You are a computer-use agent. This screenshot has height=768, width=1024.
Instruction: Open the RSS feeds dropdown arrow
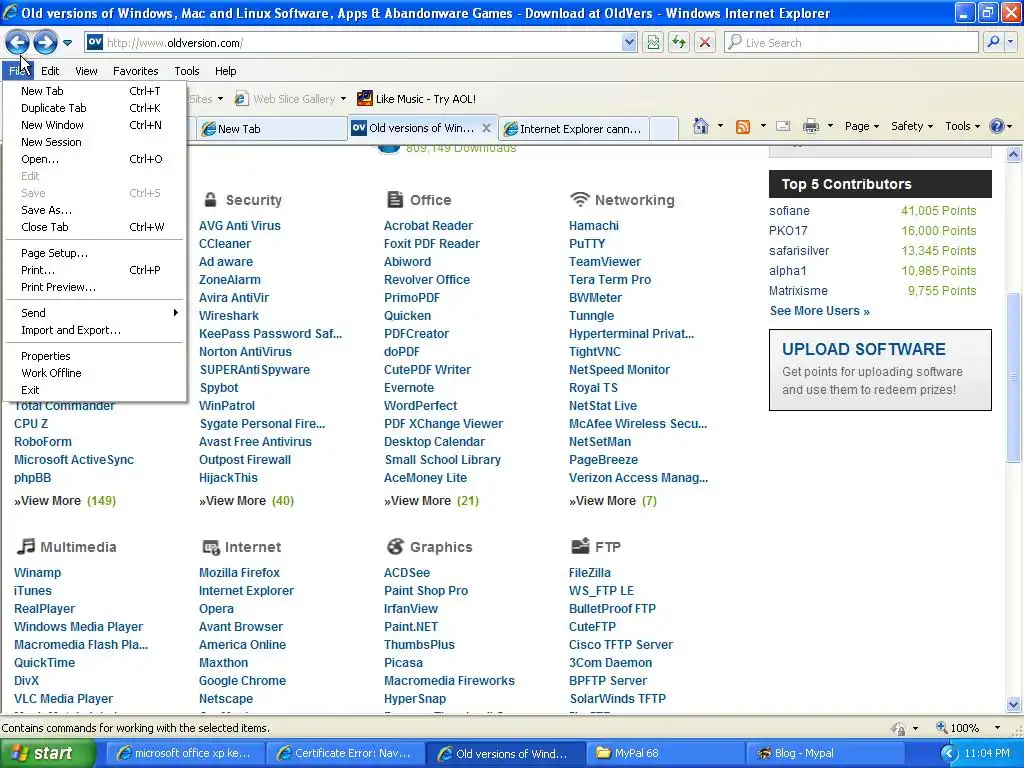[x=763, y=126]
